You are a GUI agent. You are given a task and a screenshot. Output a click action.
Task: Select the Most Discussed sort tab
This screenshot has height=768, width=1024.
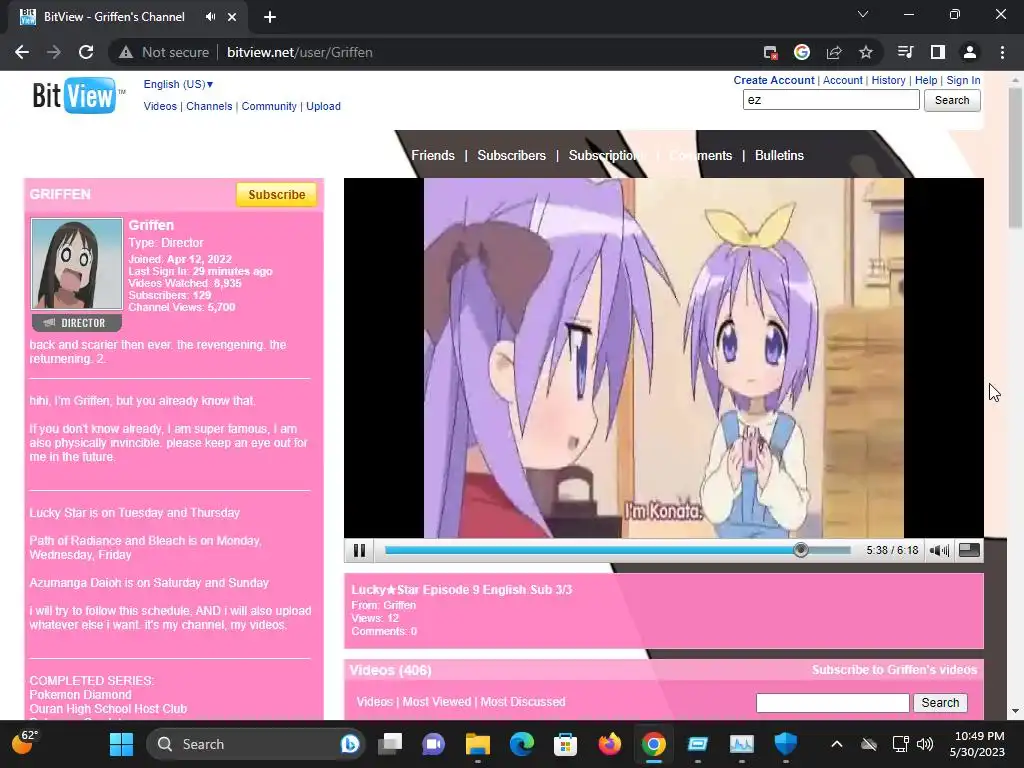523,702
